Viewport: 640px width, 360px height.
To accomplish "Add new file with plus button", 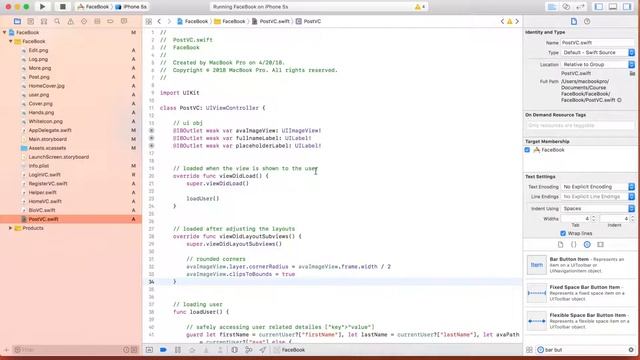I will point(6,350).
